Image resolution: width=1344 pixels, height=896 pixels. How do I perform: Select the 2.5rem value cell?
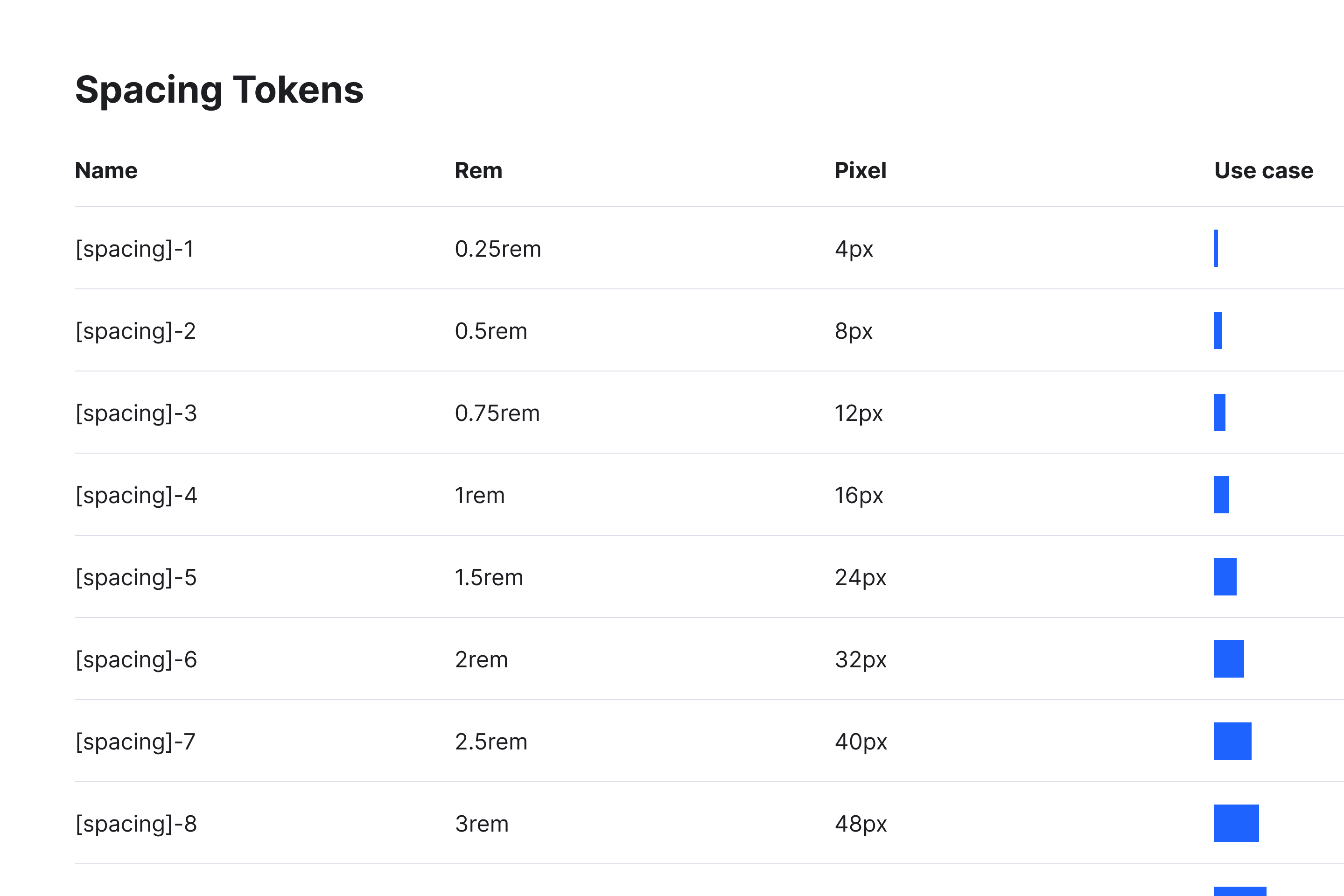tap(491, 742)
